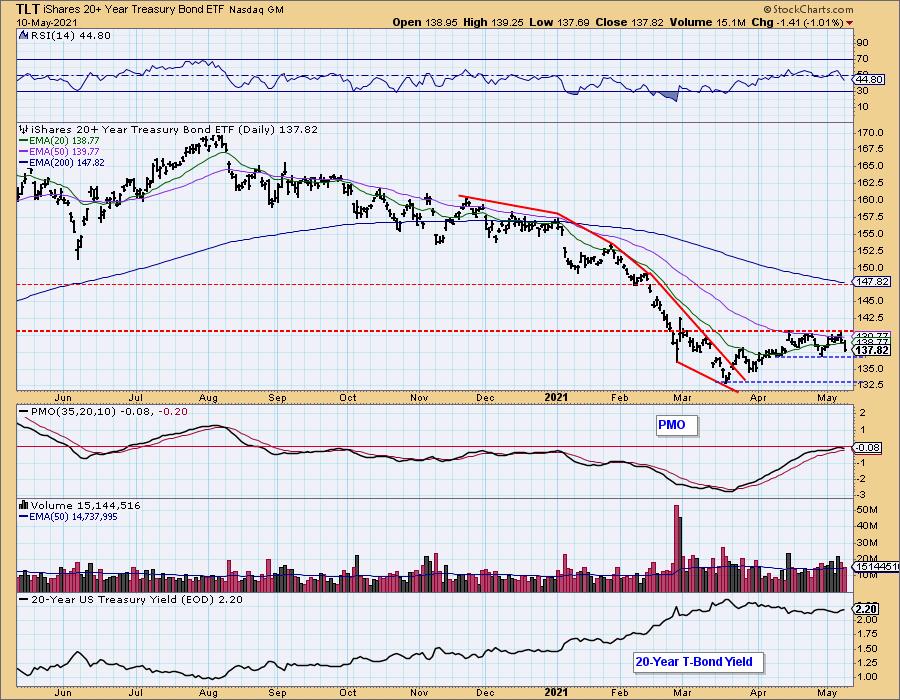
Task: Click the Aug marker on the bottom date axis
Action: pyautogui.click(x=208, y=693)
